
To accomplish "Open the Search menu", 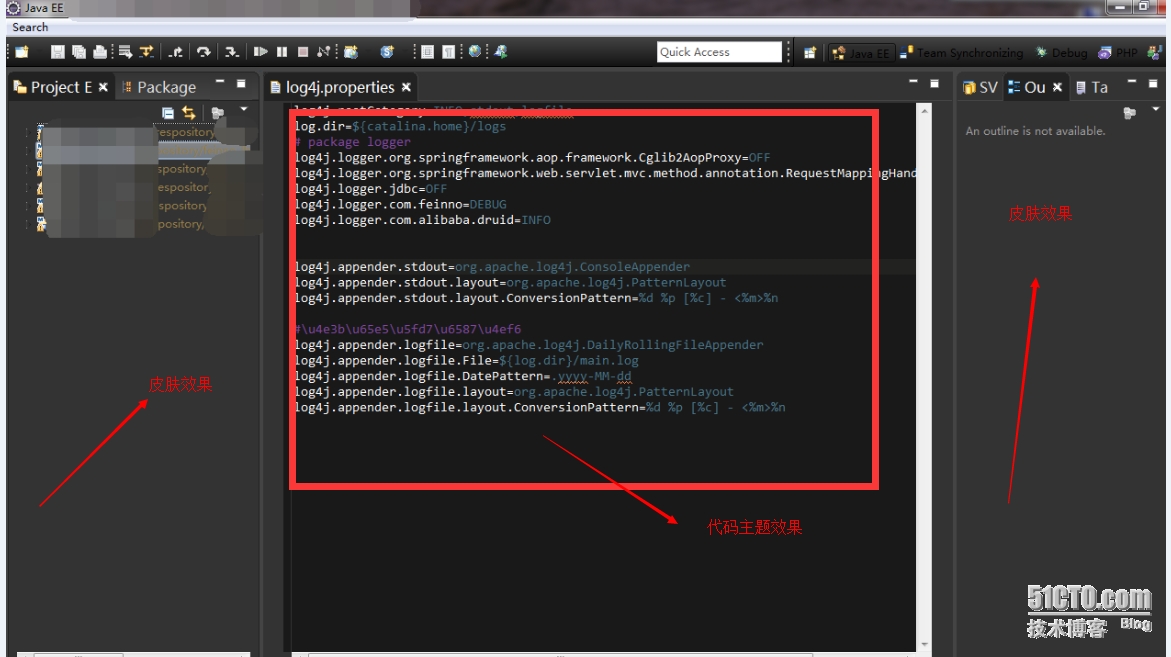I will [x=30, y=27].
